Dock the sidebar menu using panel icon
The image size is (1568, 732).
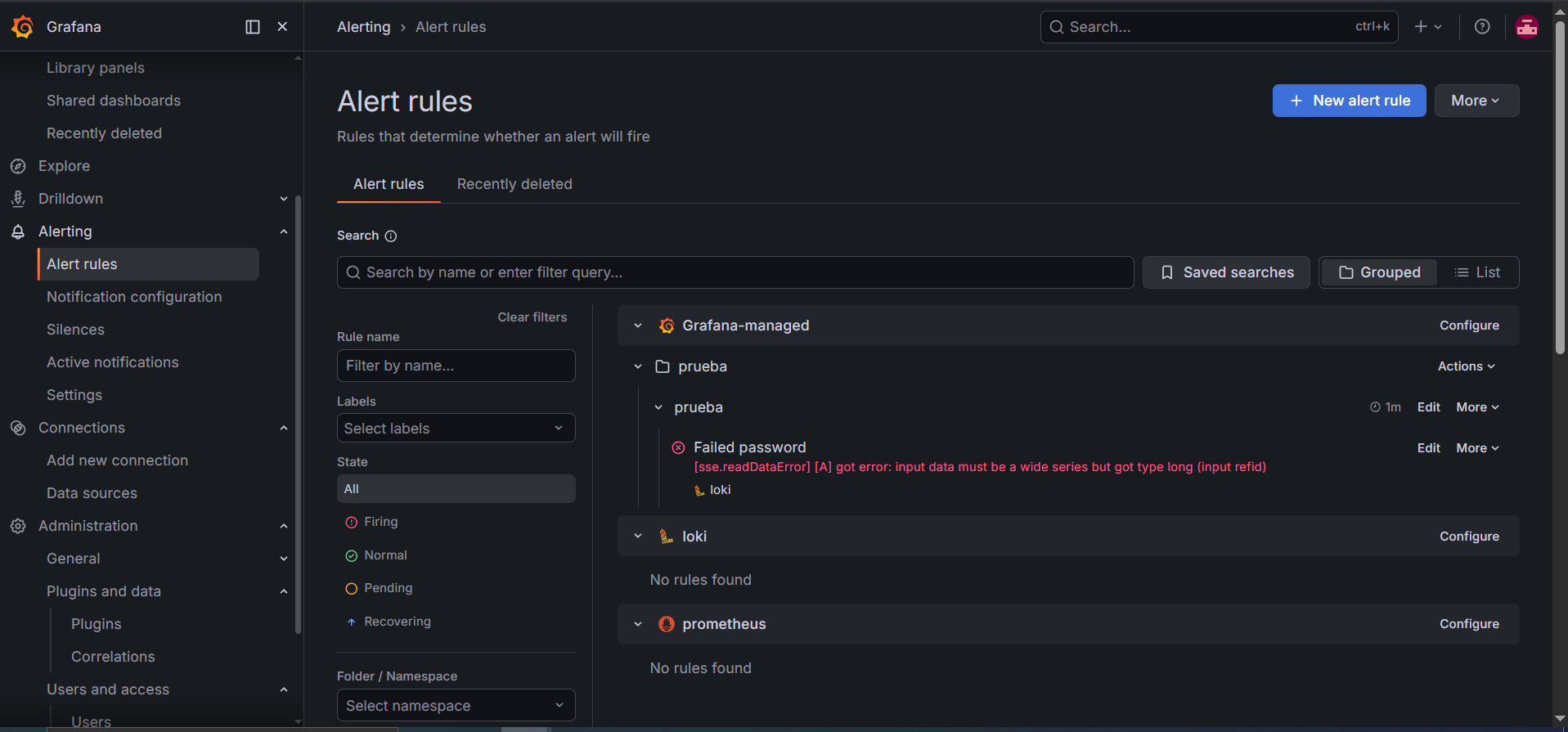(253, 27)
